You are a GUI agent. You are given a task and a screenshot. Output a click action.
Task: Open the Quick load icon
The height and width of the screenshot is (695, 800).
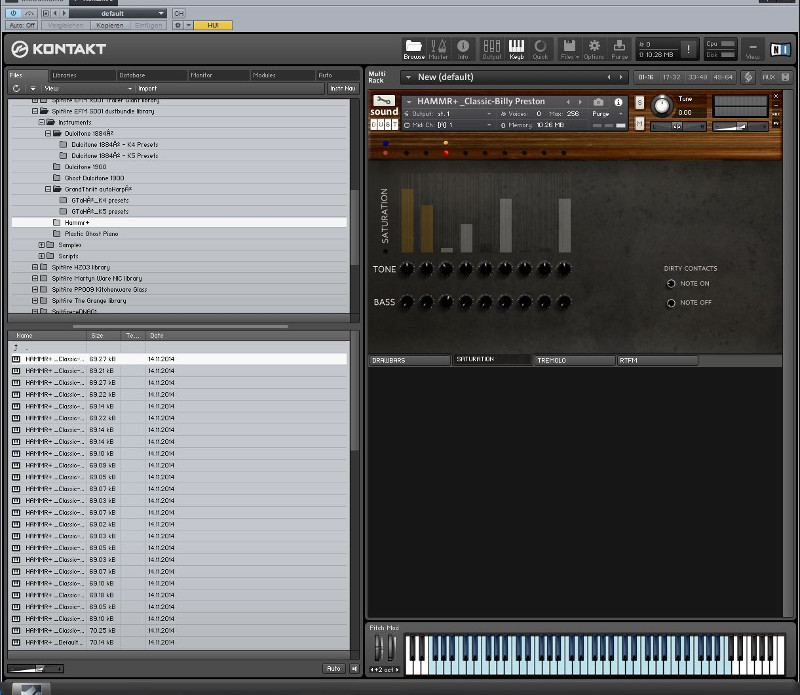tap(540, 49)
